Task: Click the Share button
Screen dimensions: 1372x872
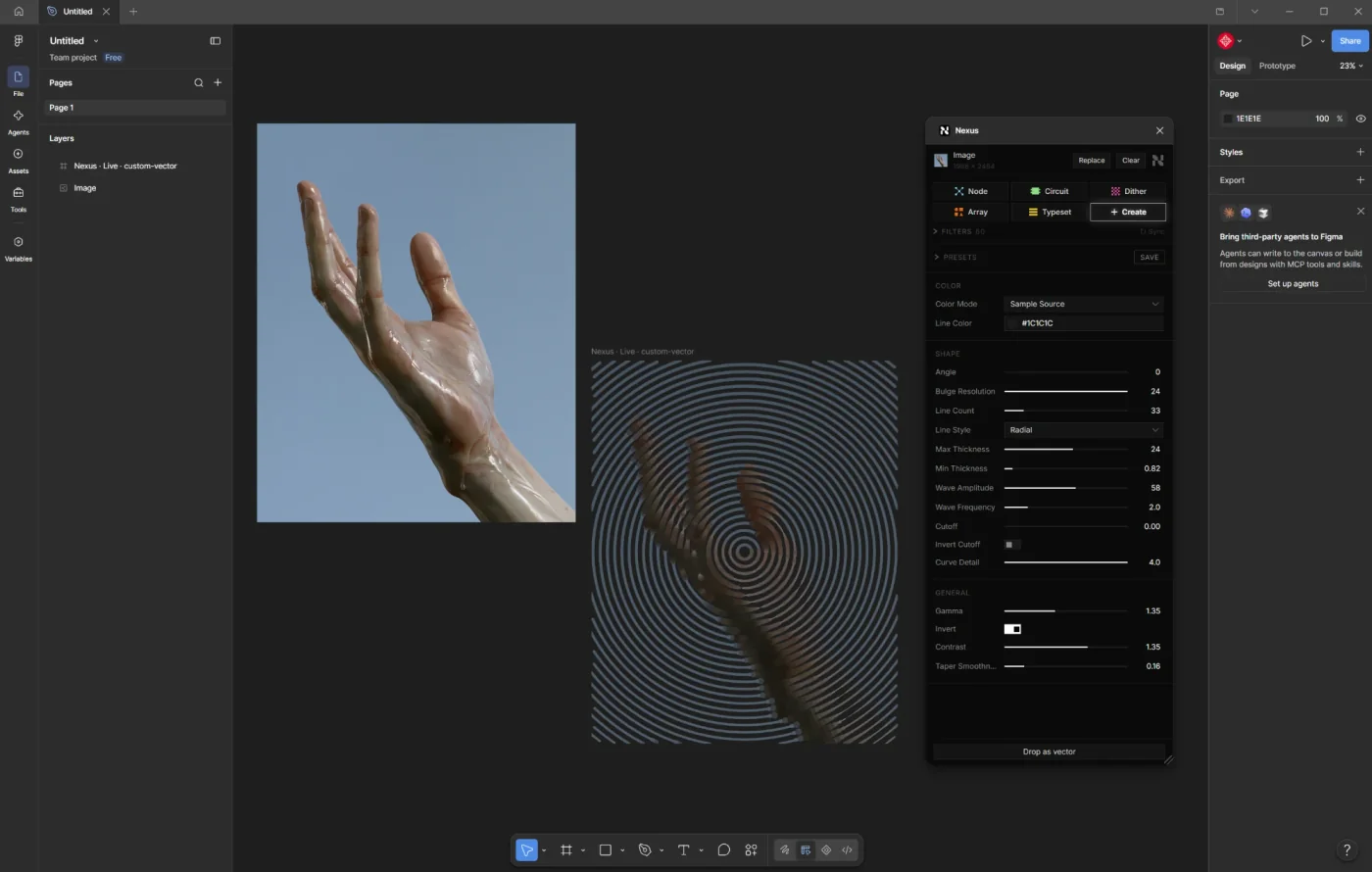Action: pyautogui.click(x=1349, y=41)
